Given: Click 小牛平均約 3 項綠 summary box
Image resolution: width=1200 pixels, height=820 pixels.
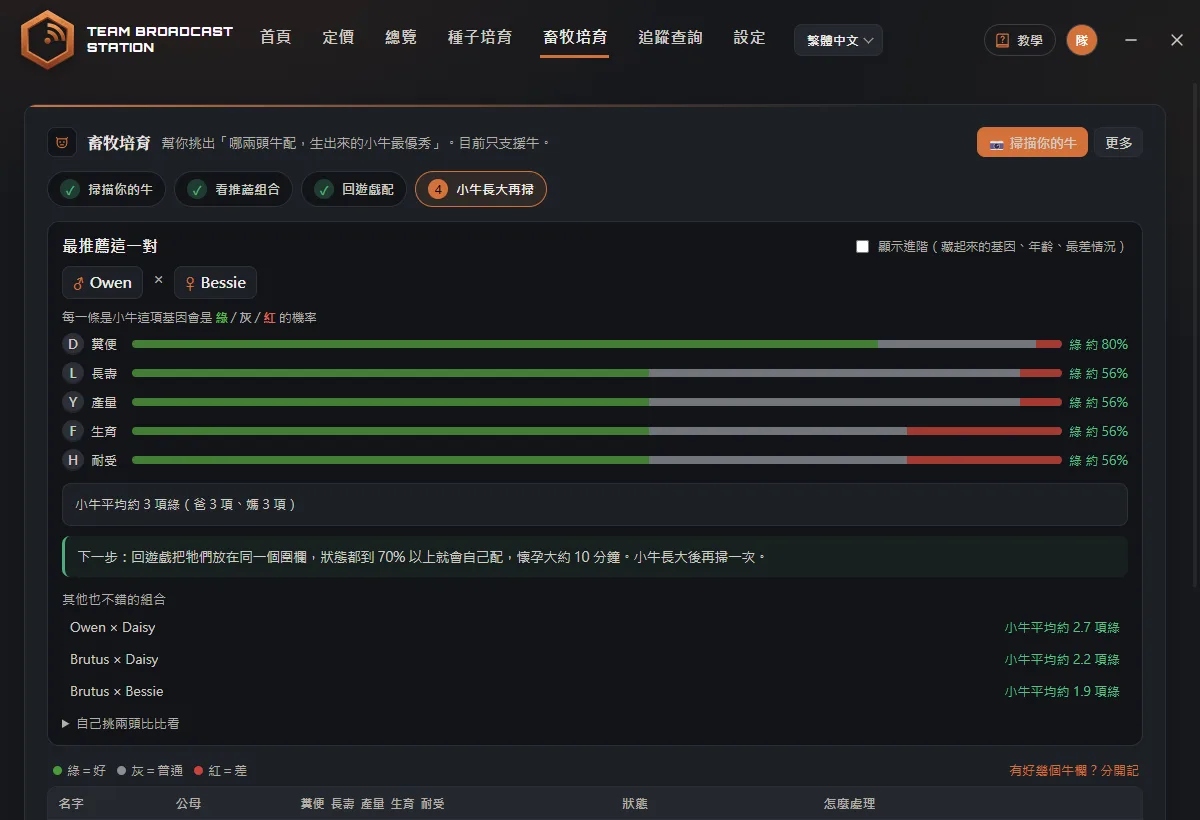Looking at the screenshot, I should [595, 505].
